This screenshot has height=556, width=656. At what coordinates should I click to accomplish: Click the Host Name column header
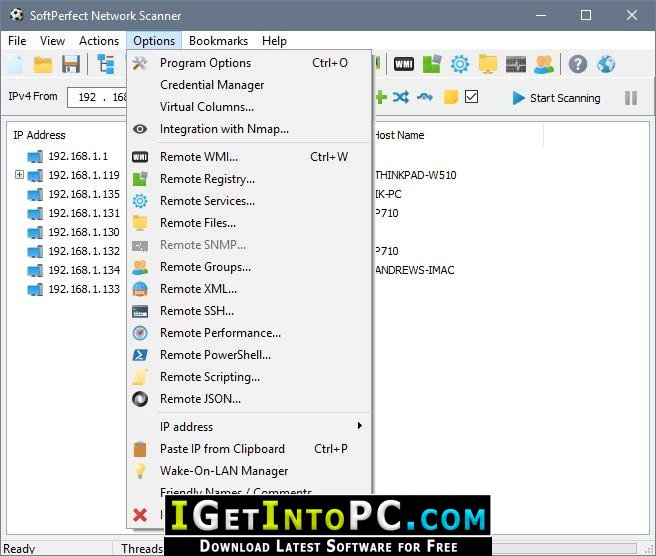400,135
